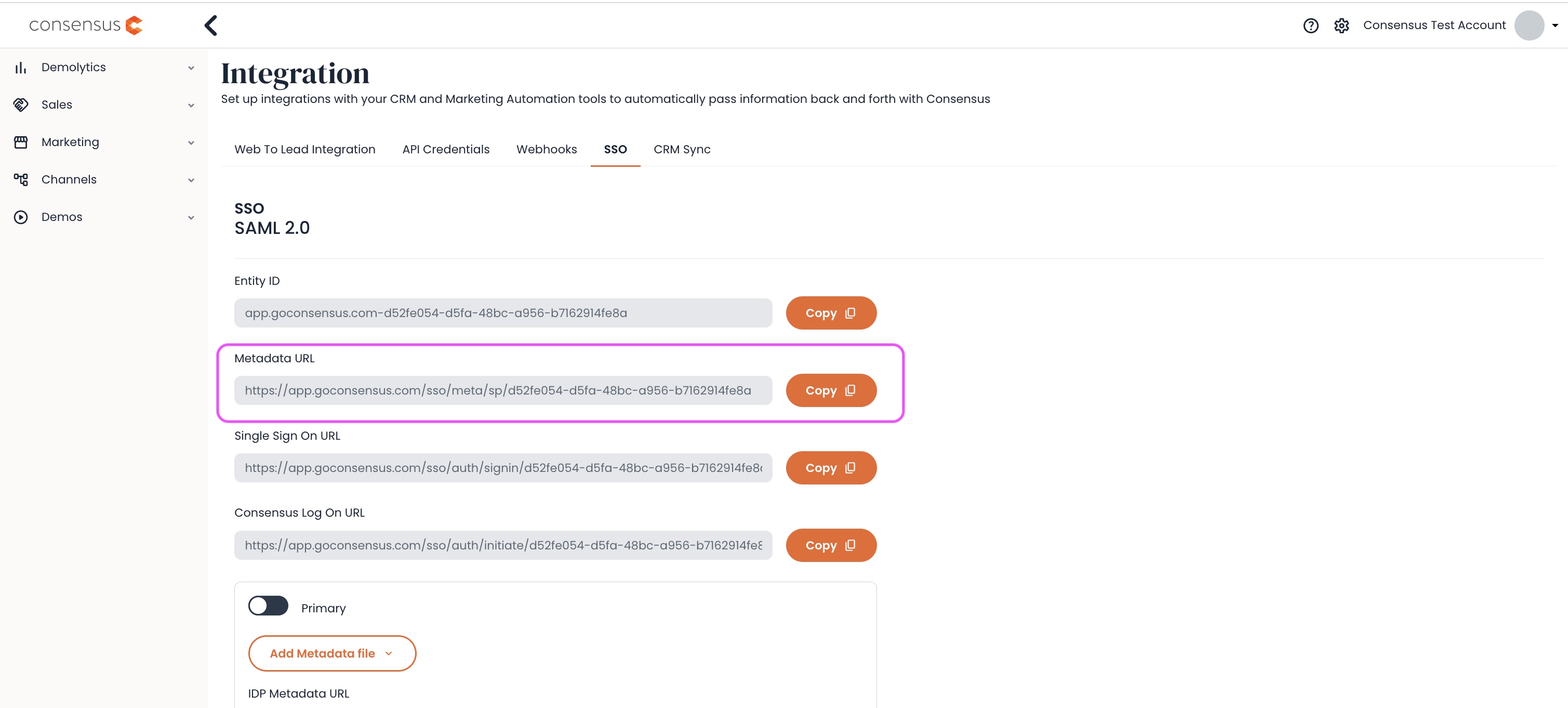Click the Consensus Log On URL field
Screen dimensions: 1568x708
tap(503, 545)
